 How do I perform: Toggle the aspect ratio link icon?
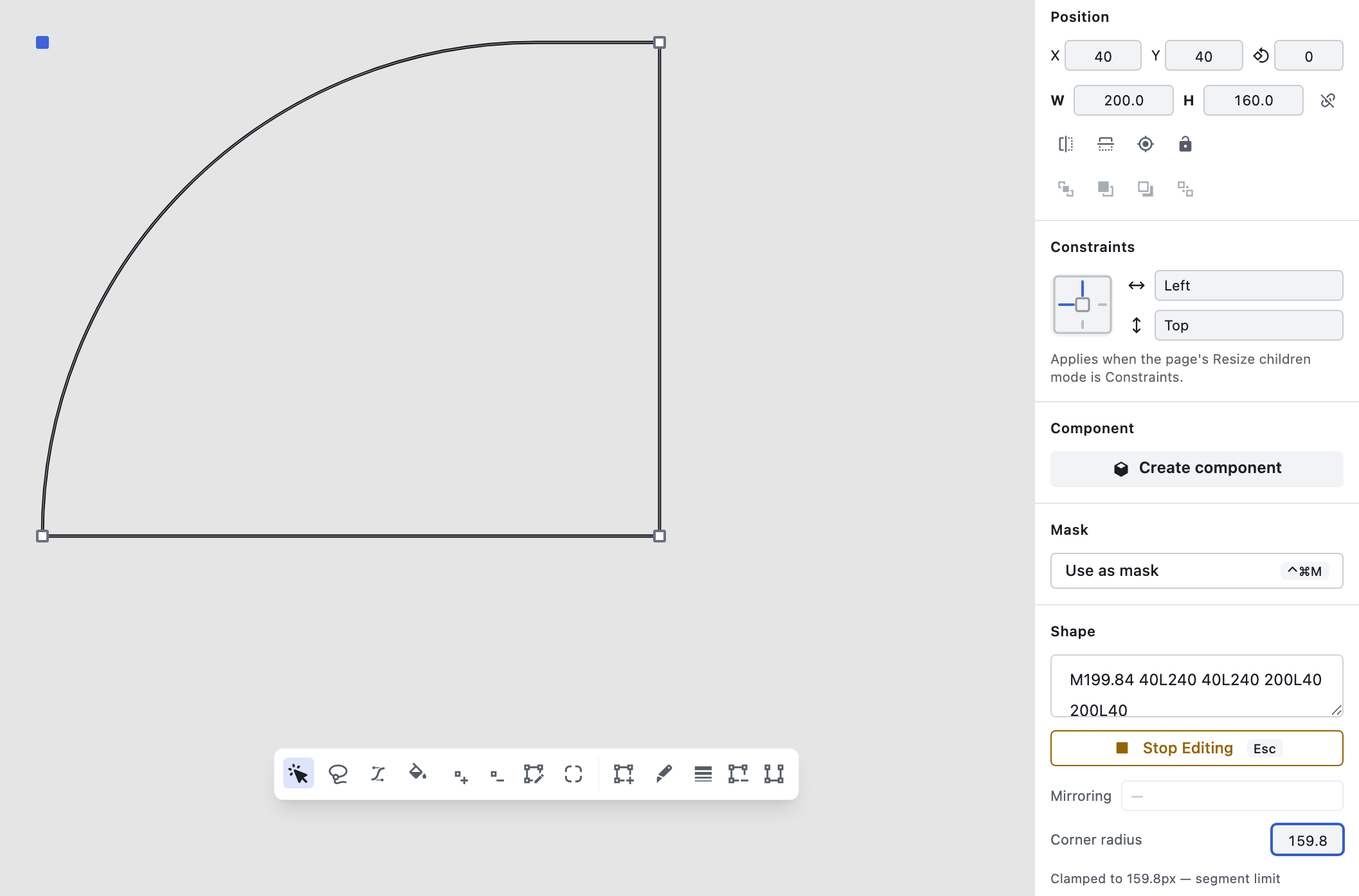(1328, 101)
